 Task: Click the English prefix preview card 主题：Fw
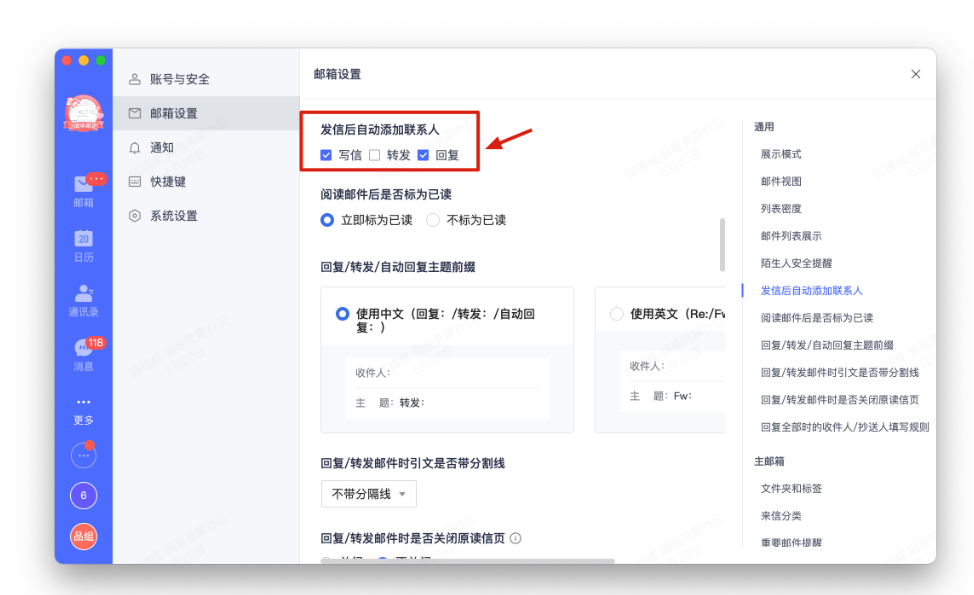pyautogui.click(x=672, y=381)
